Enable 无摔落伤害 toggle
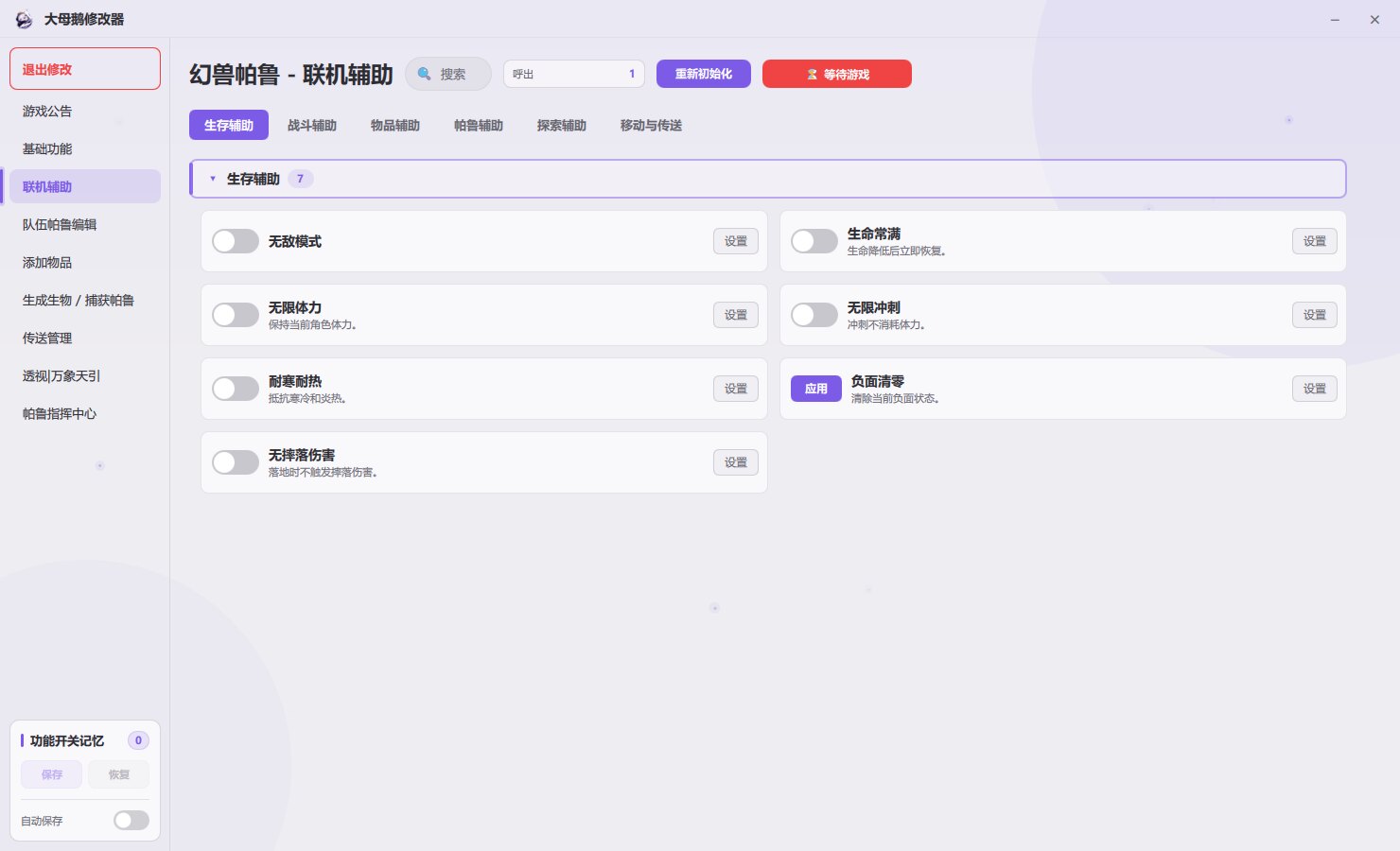Image resolution: width=1400 pixels, height=851 pixels. pyautogui.click(x=236, y=462)
